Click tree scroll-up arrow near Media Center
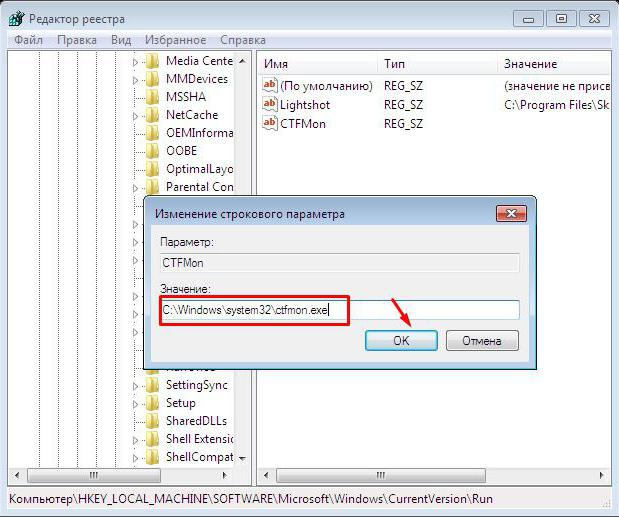619x517 pixels. point(242,61)
